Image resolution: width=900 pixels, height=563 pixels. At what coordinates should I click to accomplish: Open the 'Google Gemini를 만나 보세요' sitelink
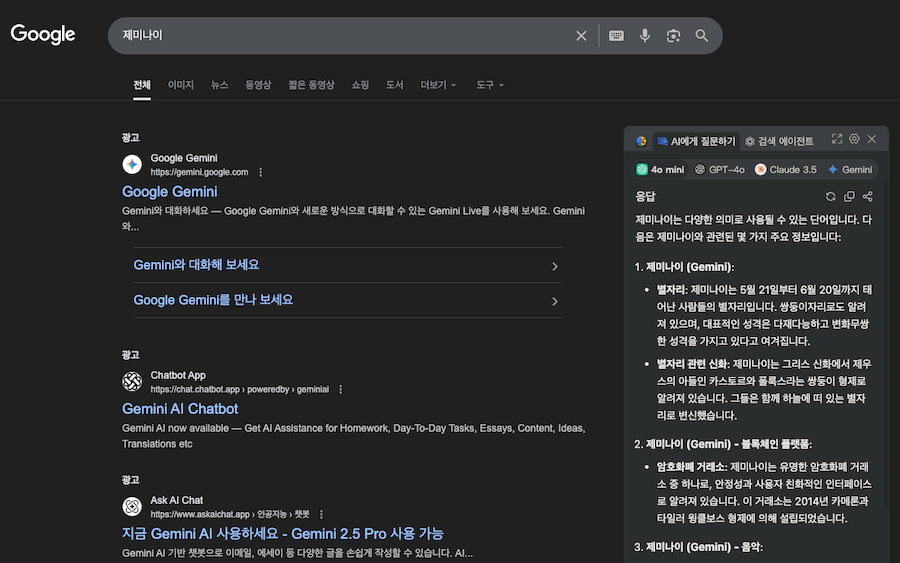(x=213, y=300)
